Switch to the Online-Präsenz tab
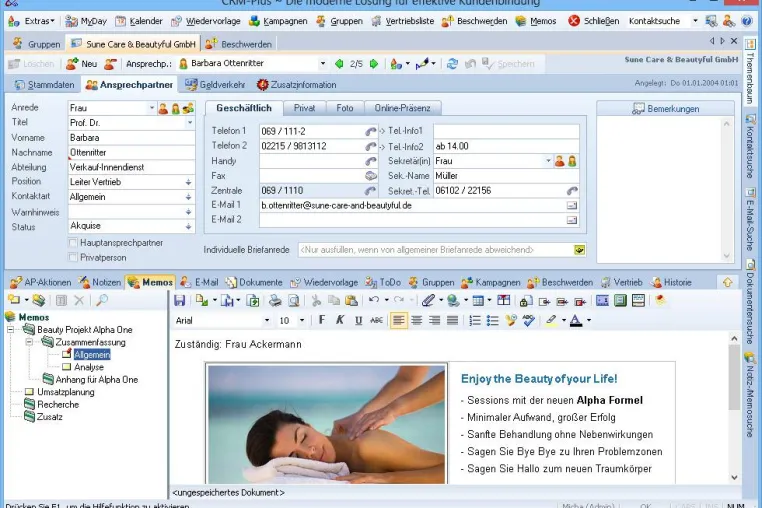762x508 pixels. click(x=402, y=108)
